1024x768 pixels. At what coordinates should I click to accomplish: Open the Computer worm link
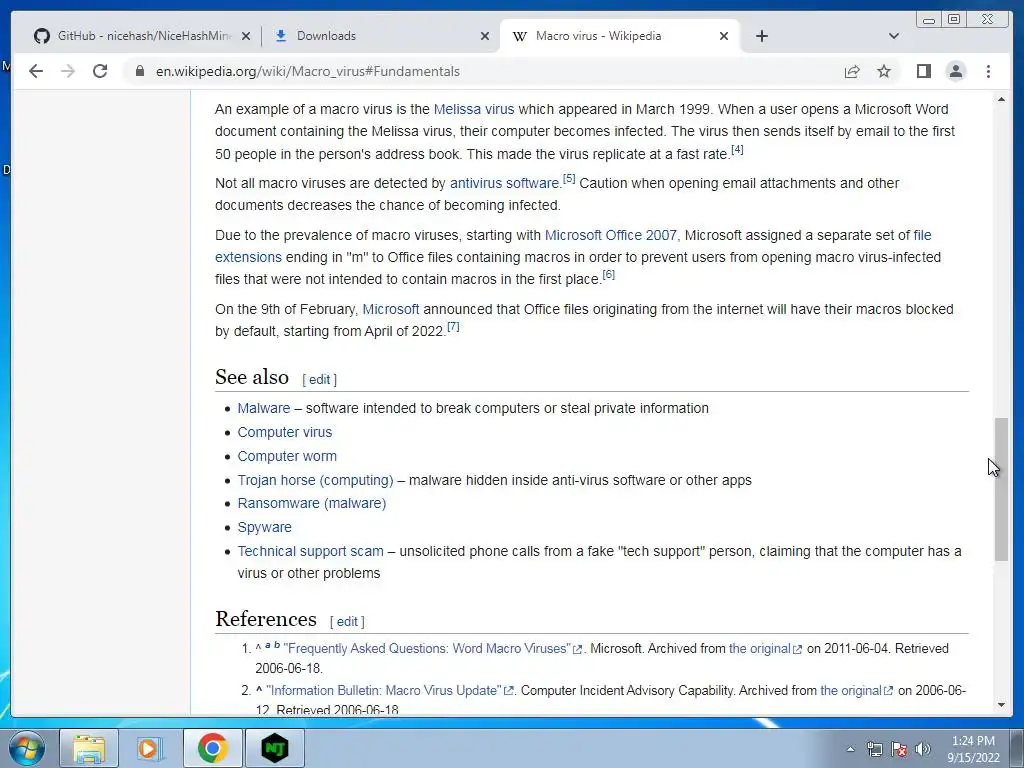[x=287, y=456]
